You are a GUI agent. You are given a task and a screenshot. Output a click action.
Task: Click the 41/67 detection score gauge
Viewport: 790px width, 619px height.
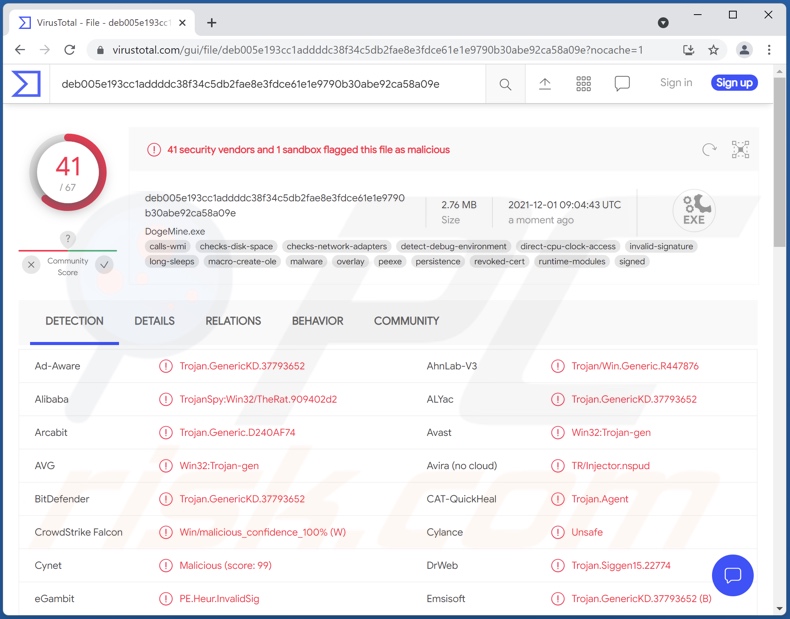click(x=68, y=173)
